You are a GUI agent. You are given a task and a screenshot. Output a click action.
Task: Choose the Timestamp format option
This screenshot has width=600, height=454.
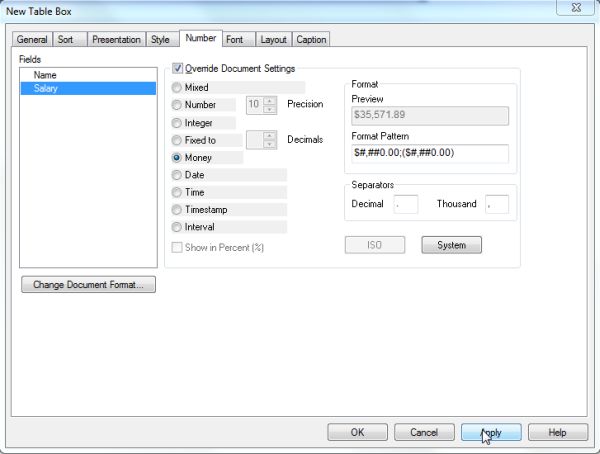176,210
